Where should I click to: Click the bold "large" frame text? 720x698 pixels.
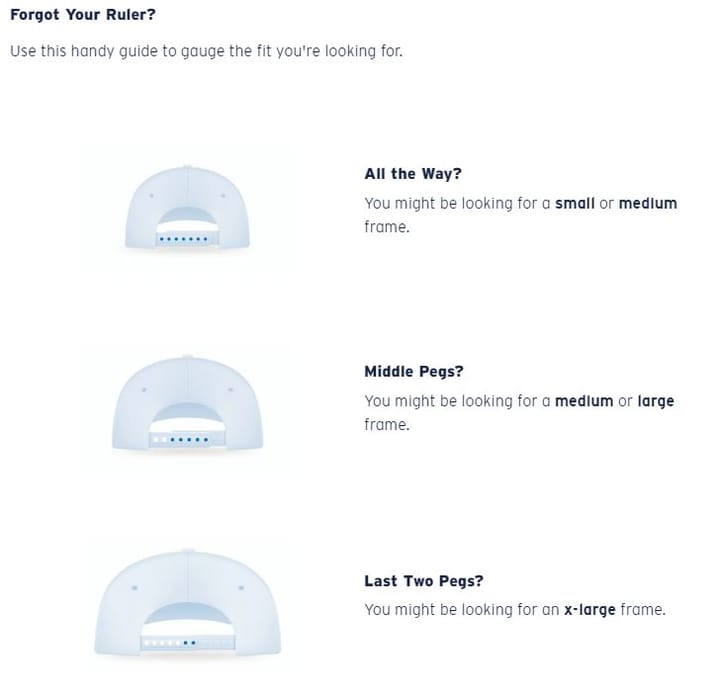point(656,401)
